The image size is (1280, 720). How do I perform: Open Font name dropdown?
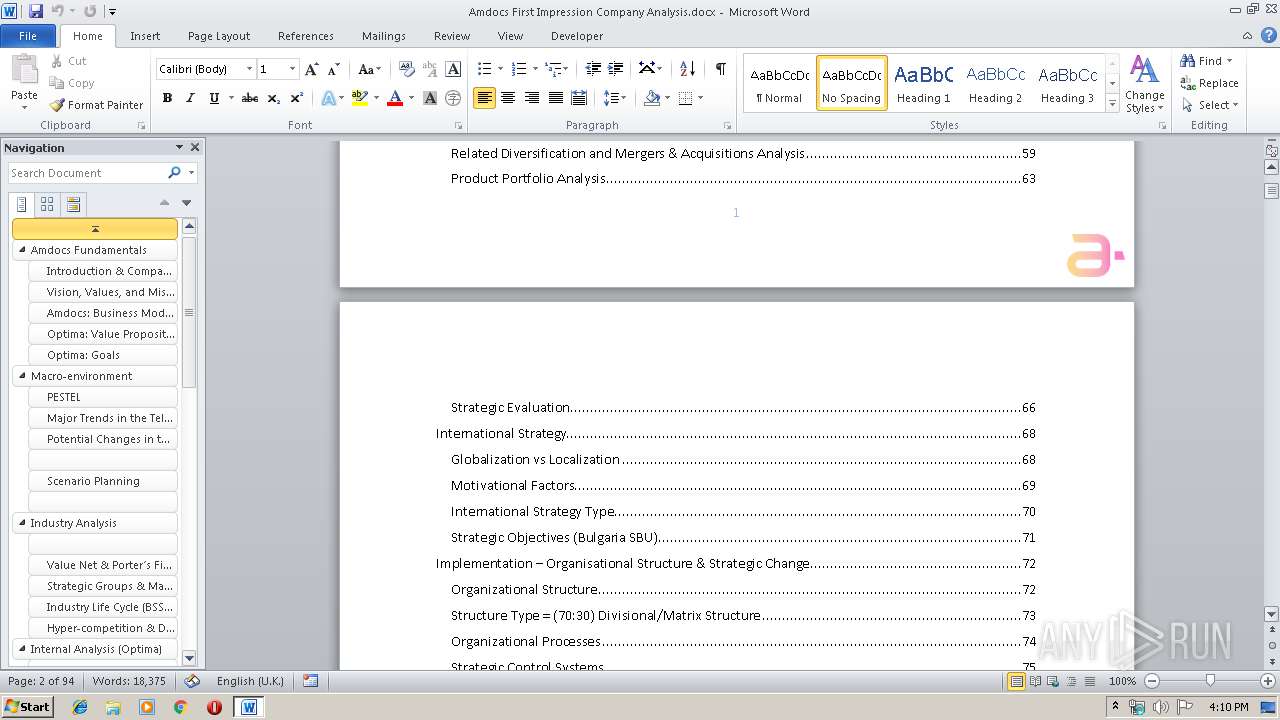click(x=249, y=69)
